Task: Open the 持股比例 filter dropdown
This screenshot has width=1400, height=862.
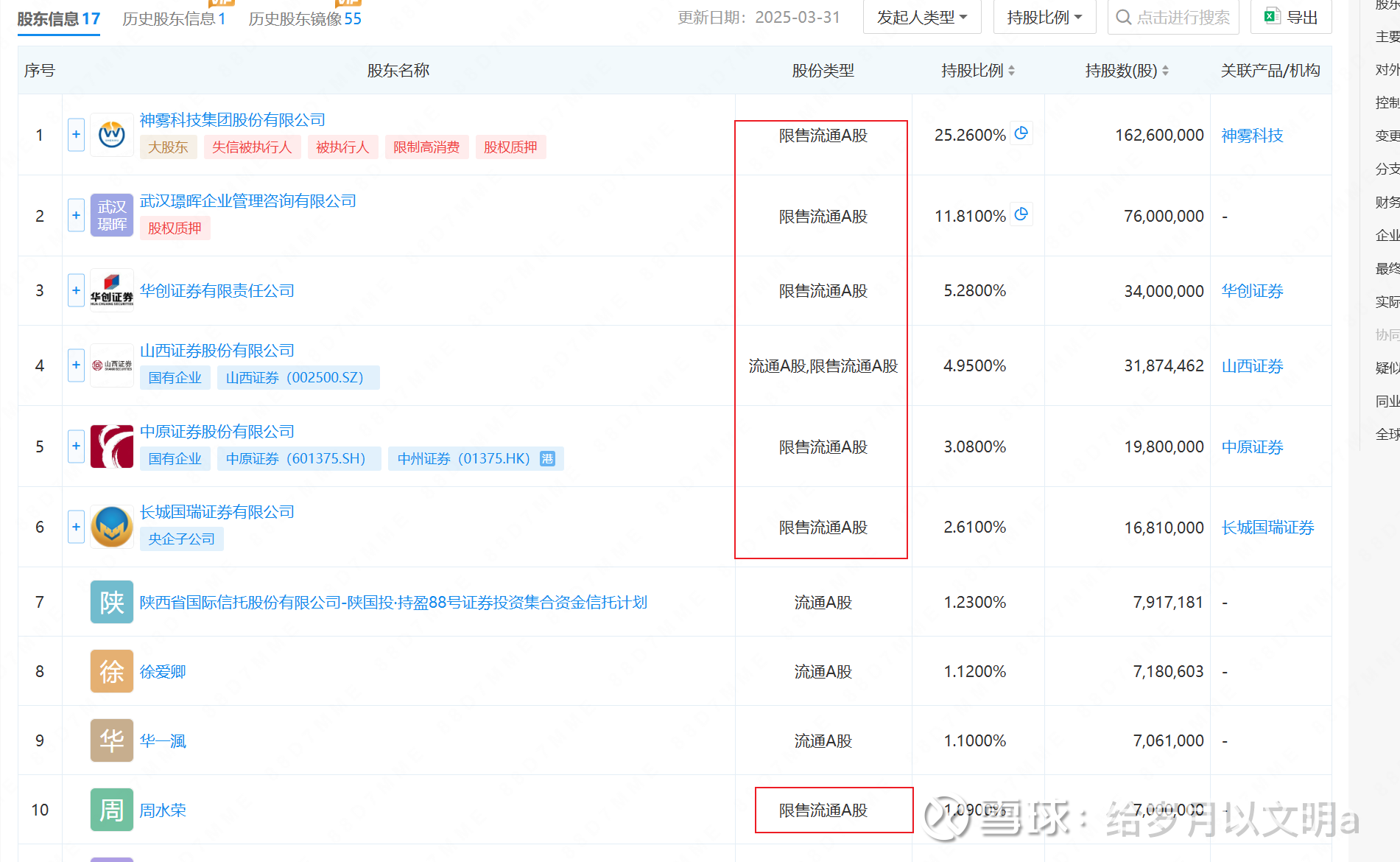Action: 1044,17
